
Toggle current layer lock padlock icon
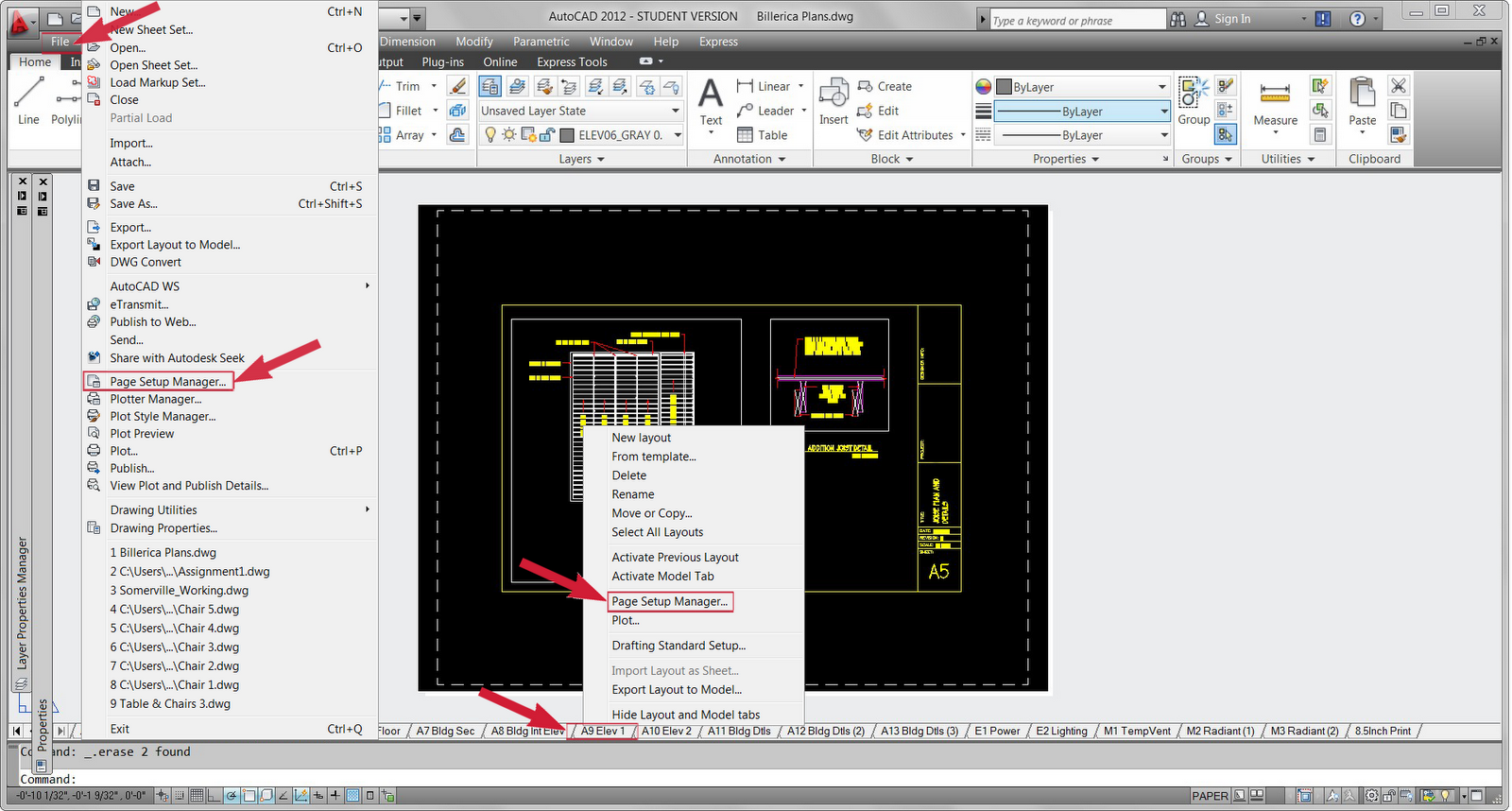coord(546,135)
